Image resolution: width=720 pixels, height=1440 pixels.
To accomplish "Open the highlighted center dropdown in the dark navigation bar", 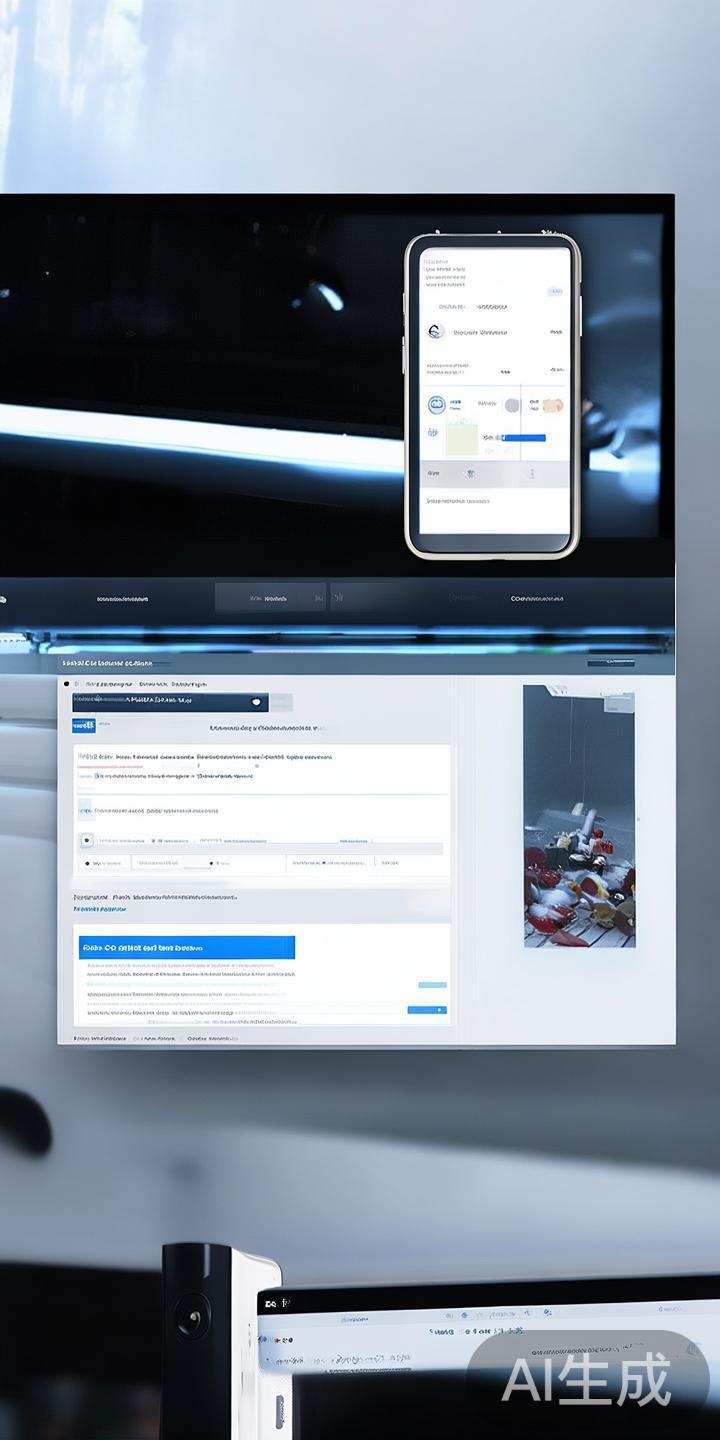I will tap(270, 598).
